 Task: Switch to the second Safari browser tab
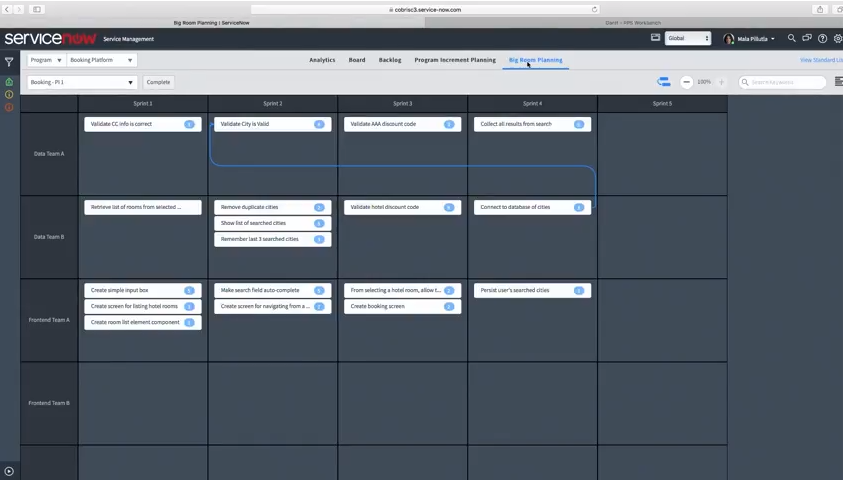coord(633,23)
